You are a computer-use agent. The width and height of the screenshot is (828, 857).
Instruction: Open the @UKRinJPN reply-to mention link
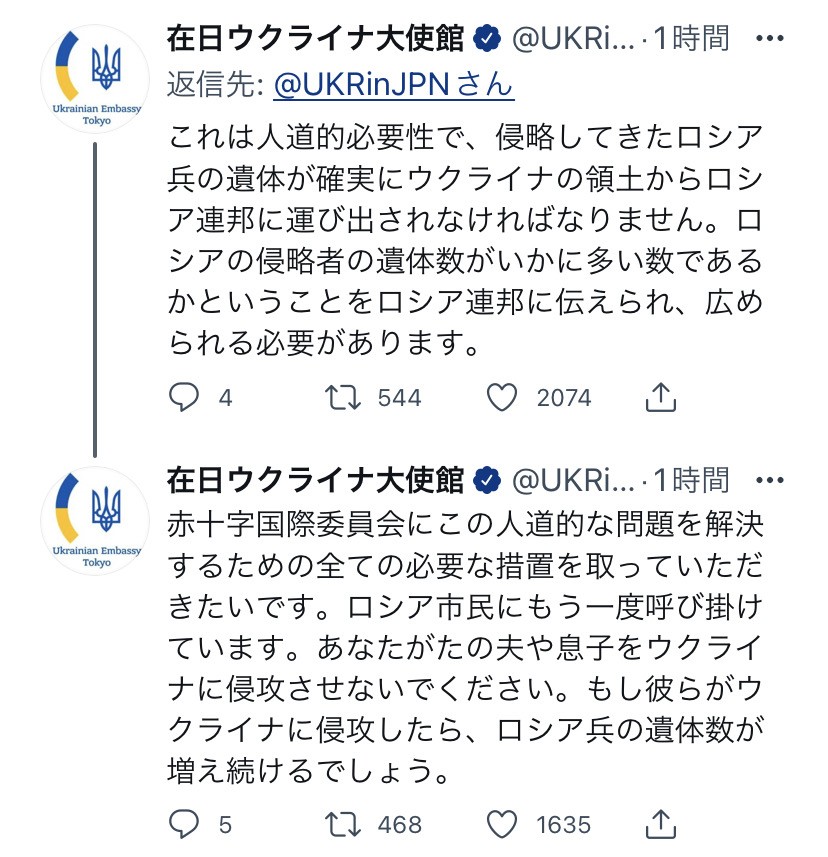pos(393,84)
